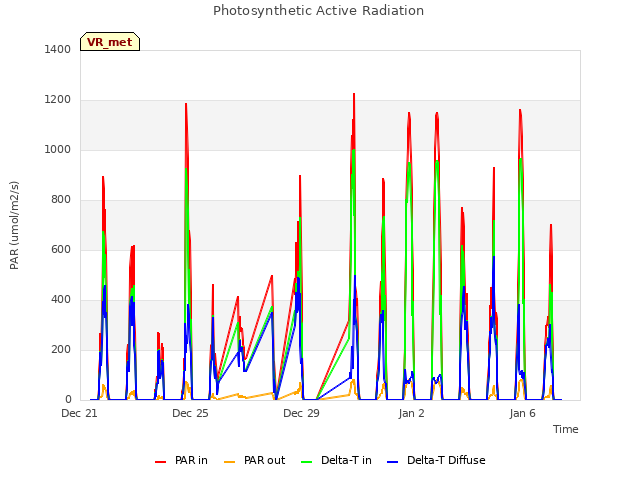
Task: Click the Dec 29 x-axis label
Action: coord(301,413)
